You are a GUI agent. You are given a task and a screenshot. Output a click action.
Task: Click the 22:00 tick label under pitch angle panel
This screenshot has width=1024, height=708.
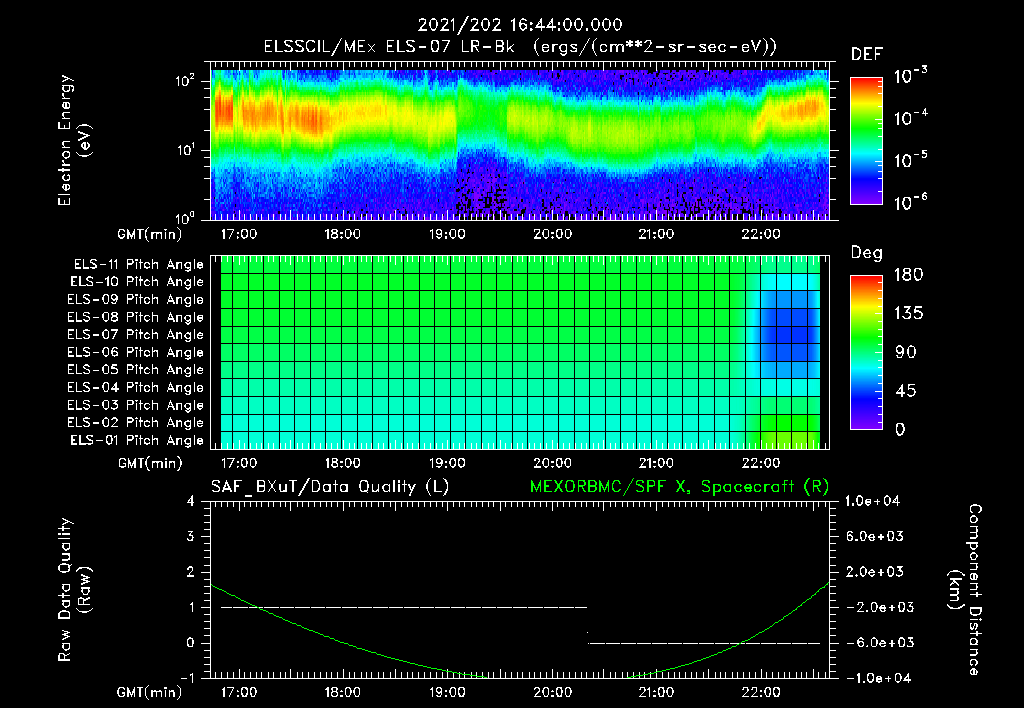761,463
